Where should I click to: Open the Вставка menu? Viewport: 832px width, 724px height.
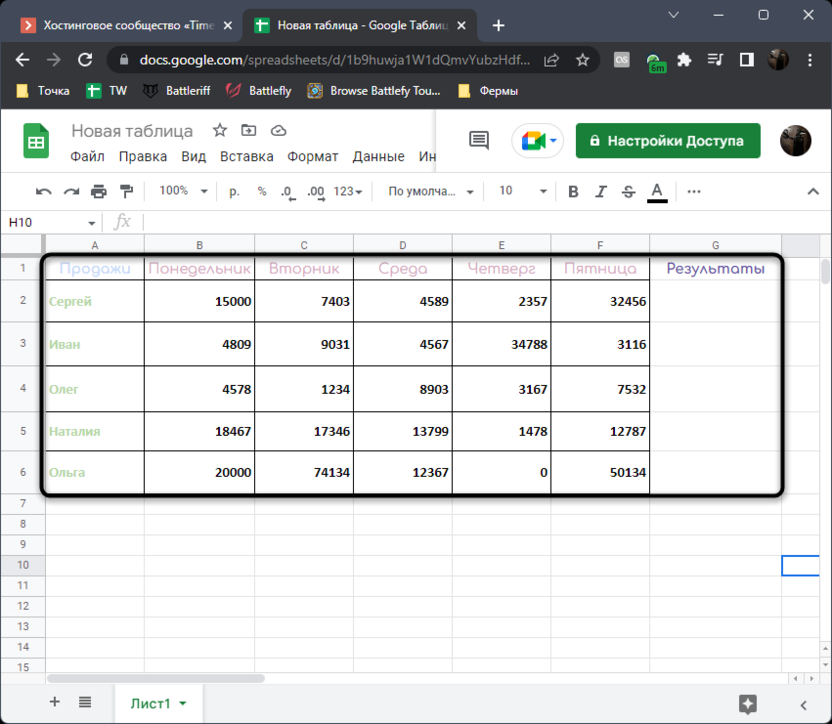point(246,156)
